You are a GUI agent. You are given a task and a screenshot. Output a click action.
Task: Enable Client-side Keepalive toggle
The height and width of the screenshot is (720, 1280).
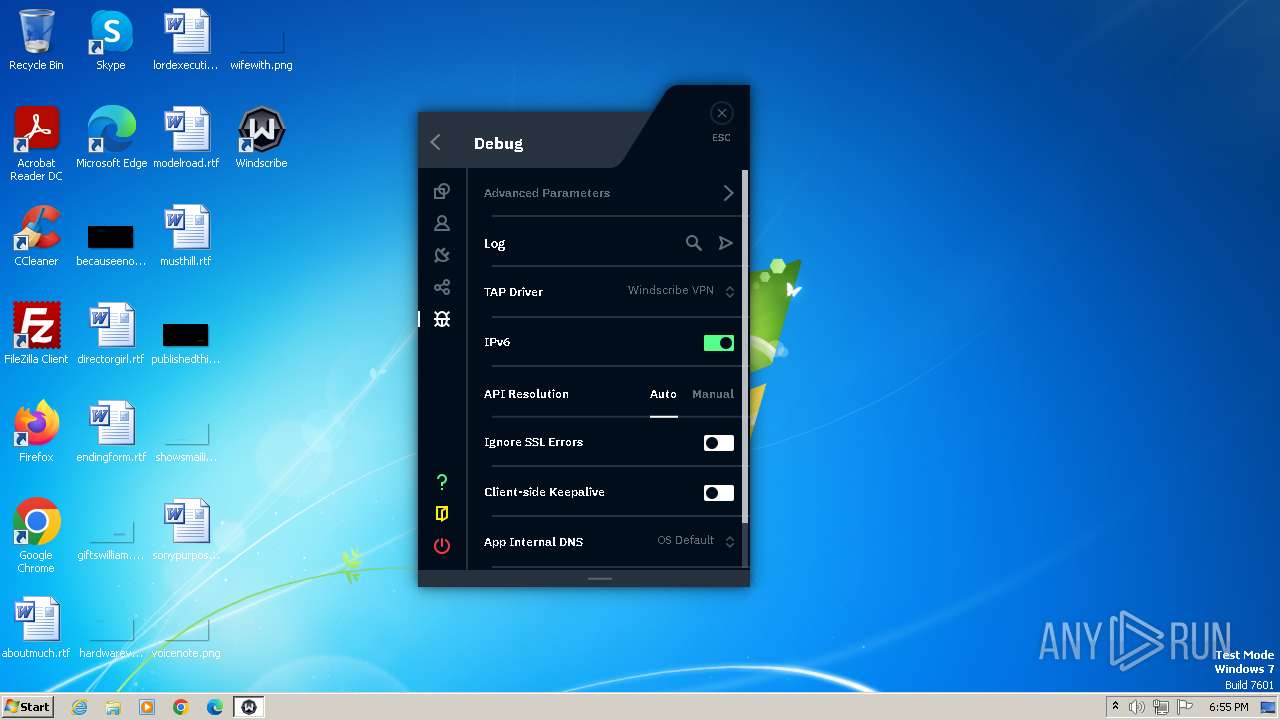[x=719, y=493]
